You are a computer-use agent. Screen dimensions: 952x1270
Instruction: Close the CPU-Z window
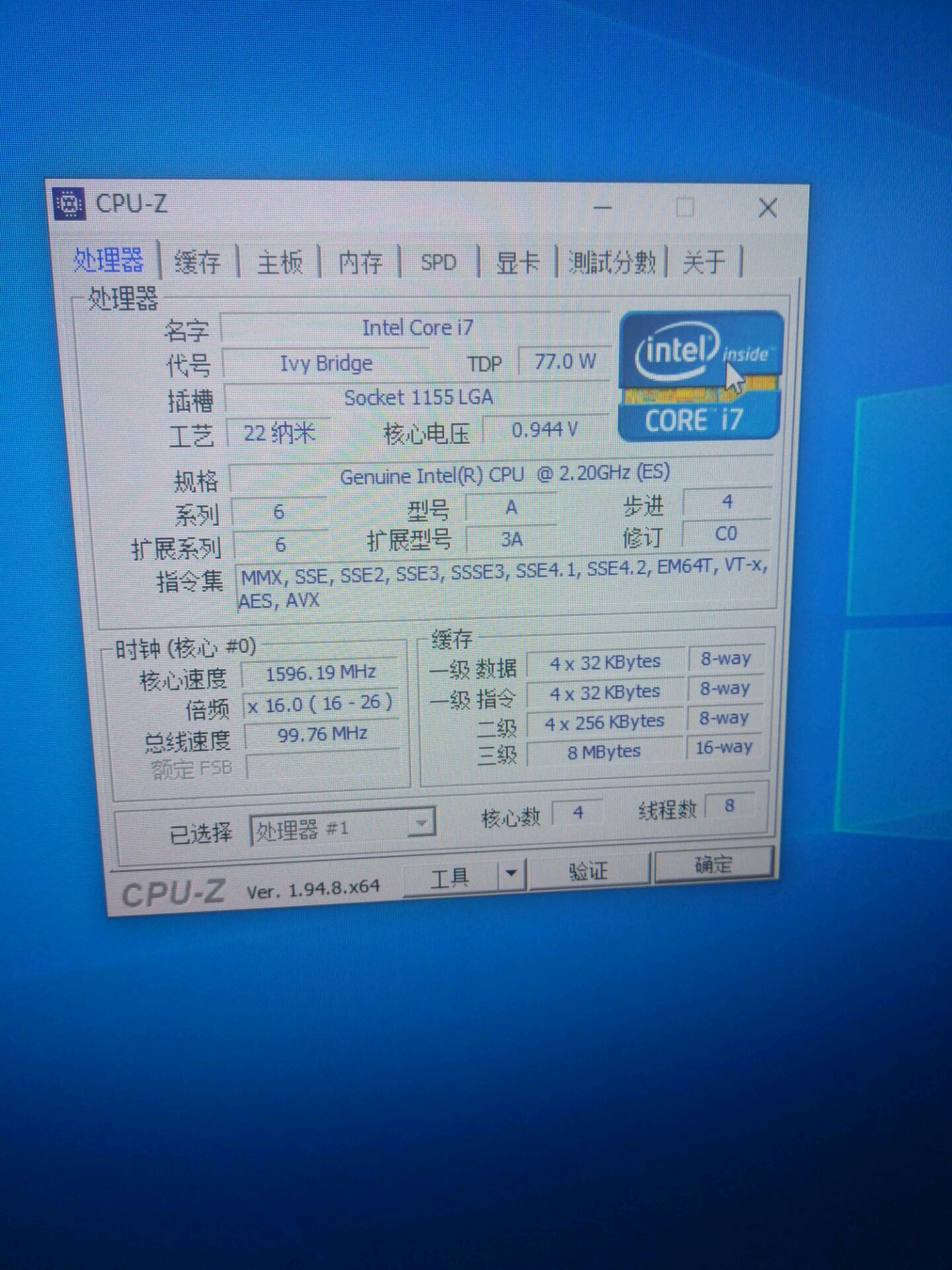click(767, 208)
